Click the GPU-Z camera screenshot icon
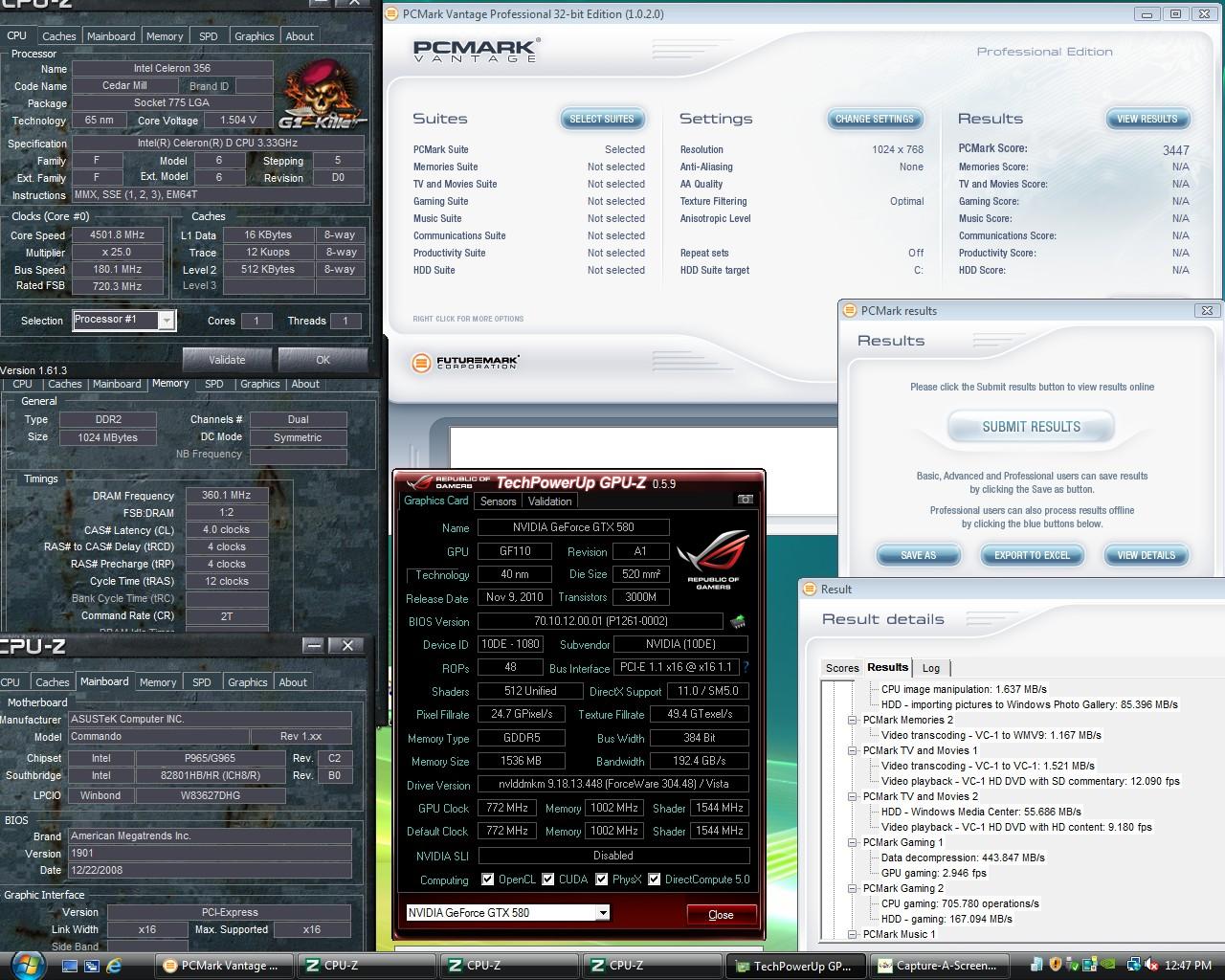1225x980 pixels. point(745,500)
